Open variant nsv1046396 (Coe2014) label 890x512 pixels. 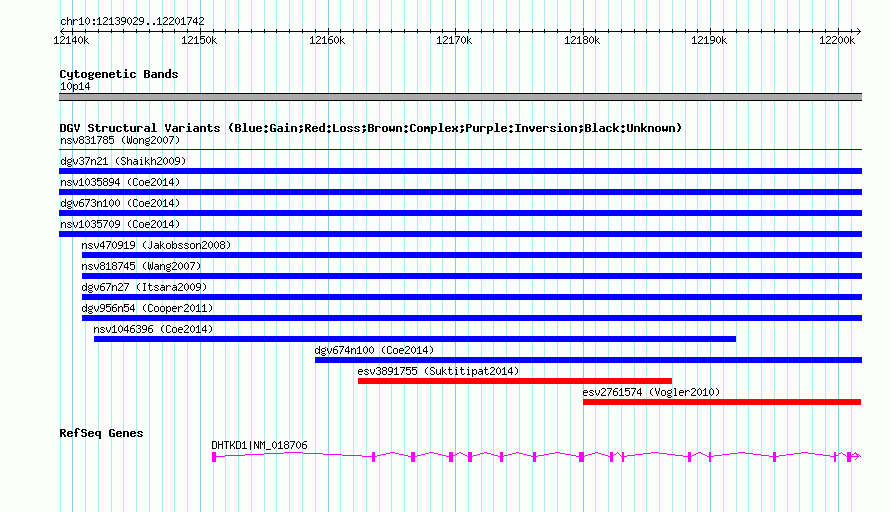click(153, 329)
